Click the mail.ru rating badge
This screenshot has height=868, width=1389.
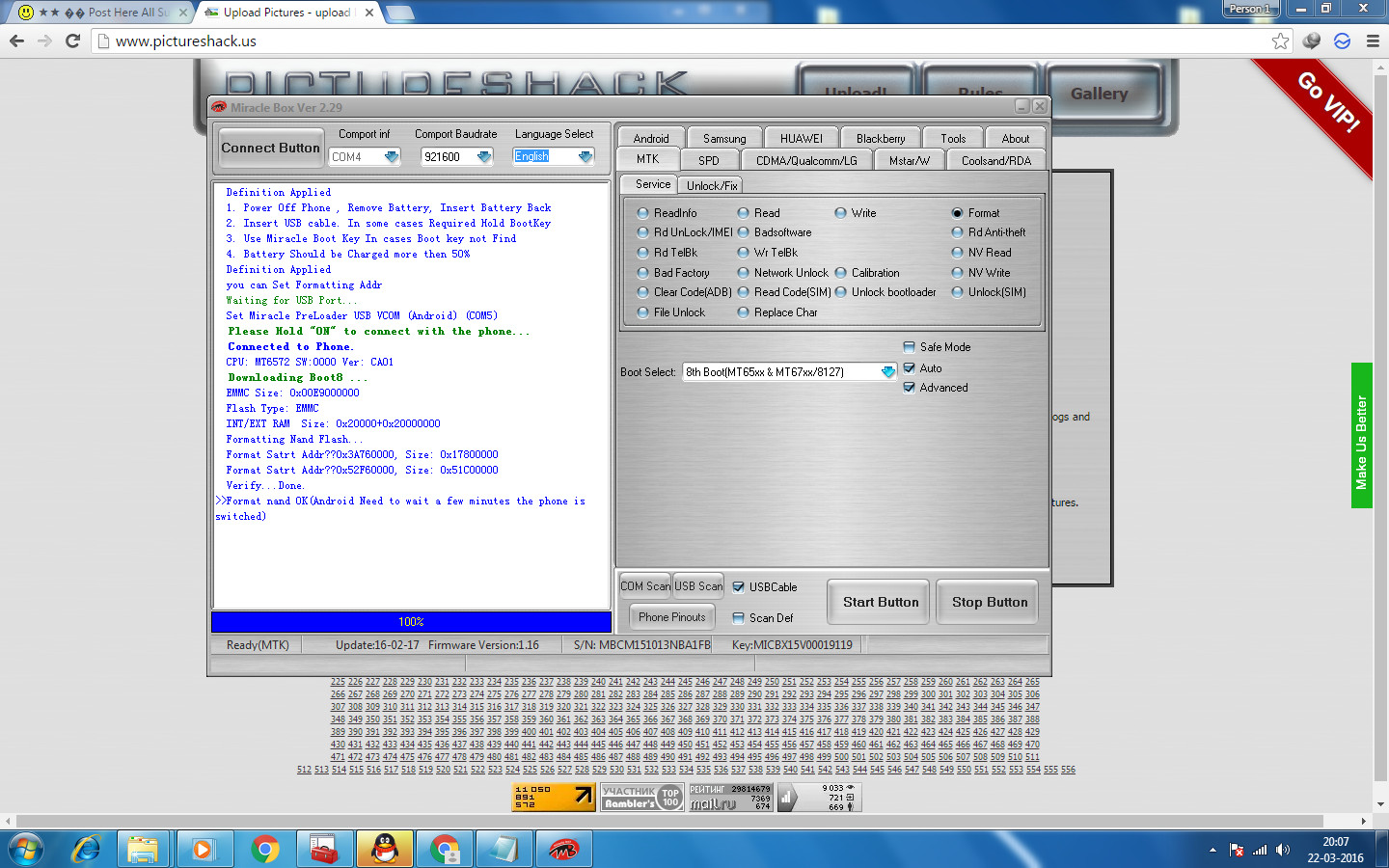[730, 797]
